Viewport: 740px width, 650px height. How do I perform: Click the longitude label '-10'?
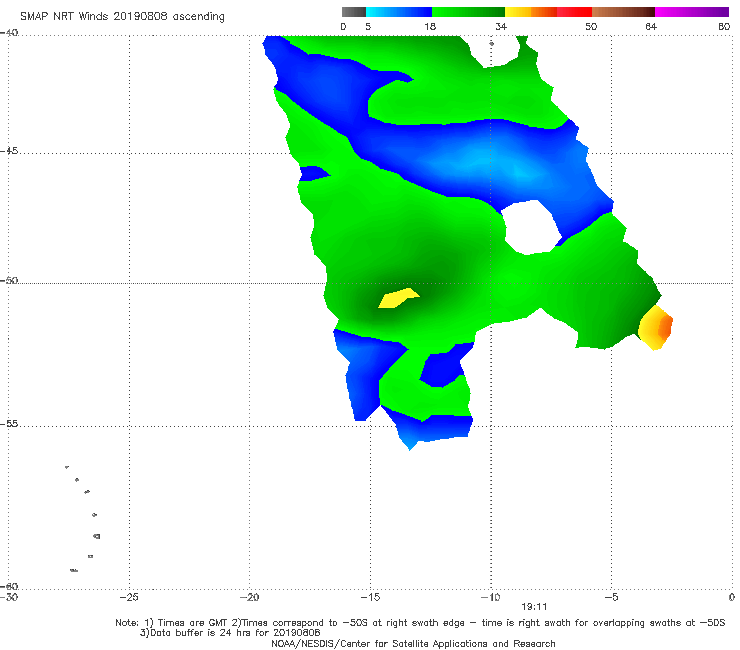tap(490, 597)
